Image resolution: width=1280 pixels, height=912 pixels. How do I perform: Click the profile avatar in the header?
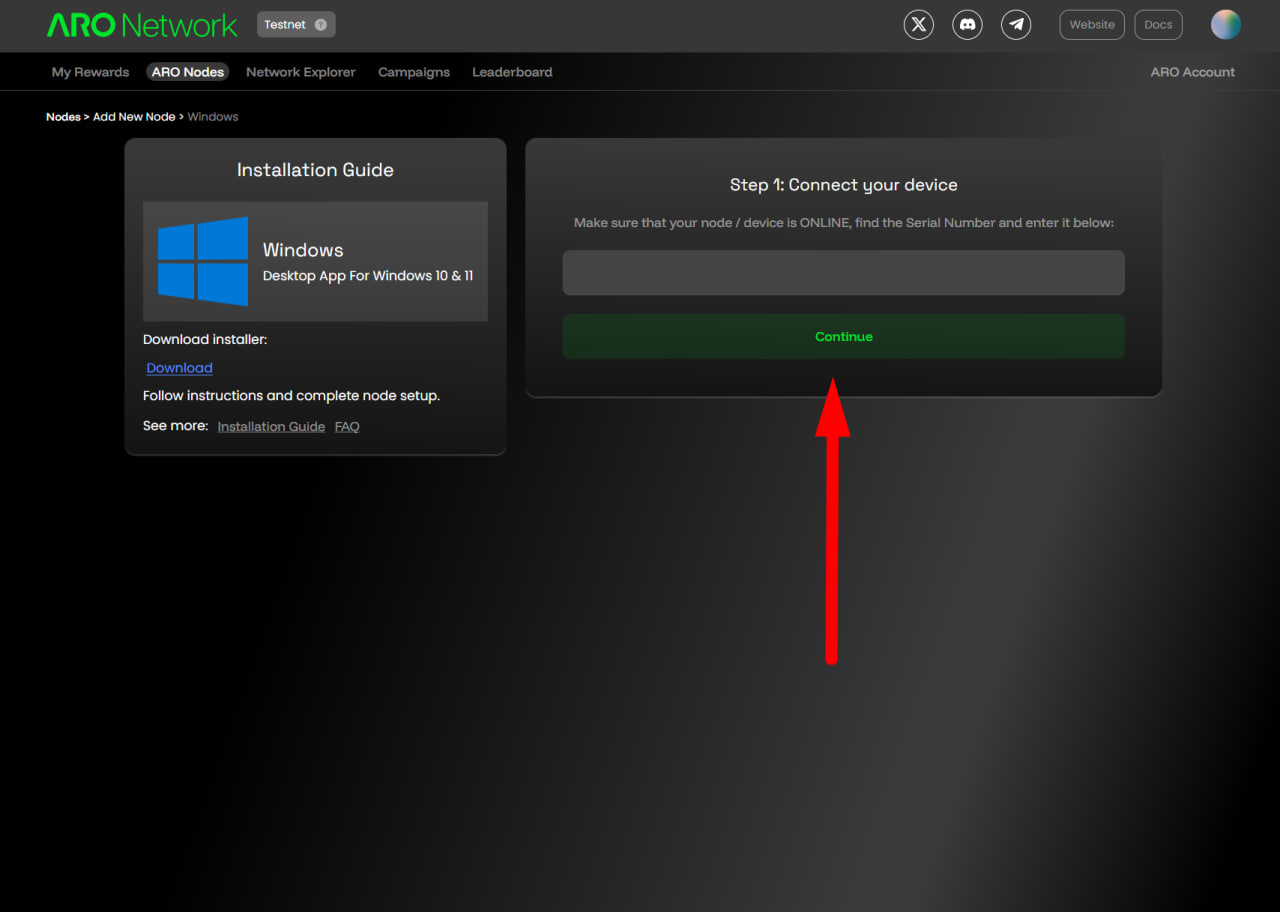[1225, 25]
